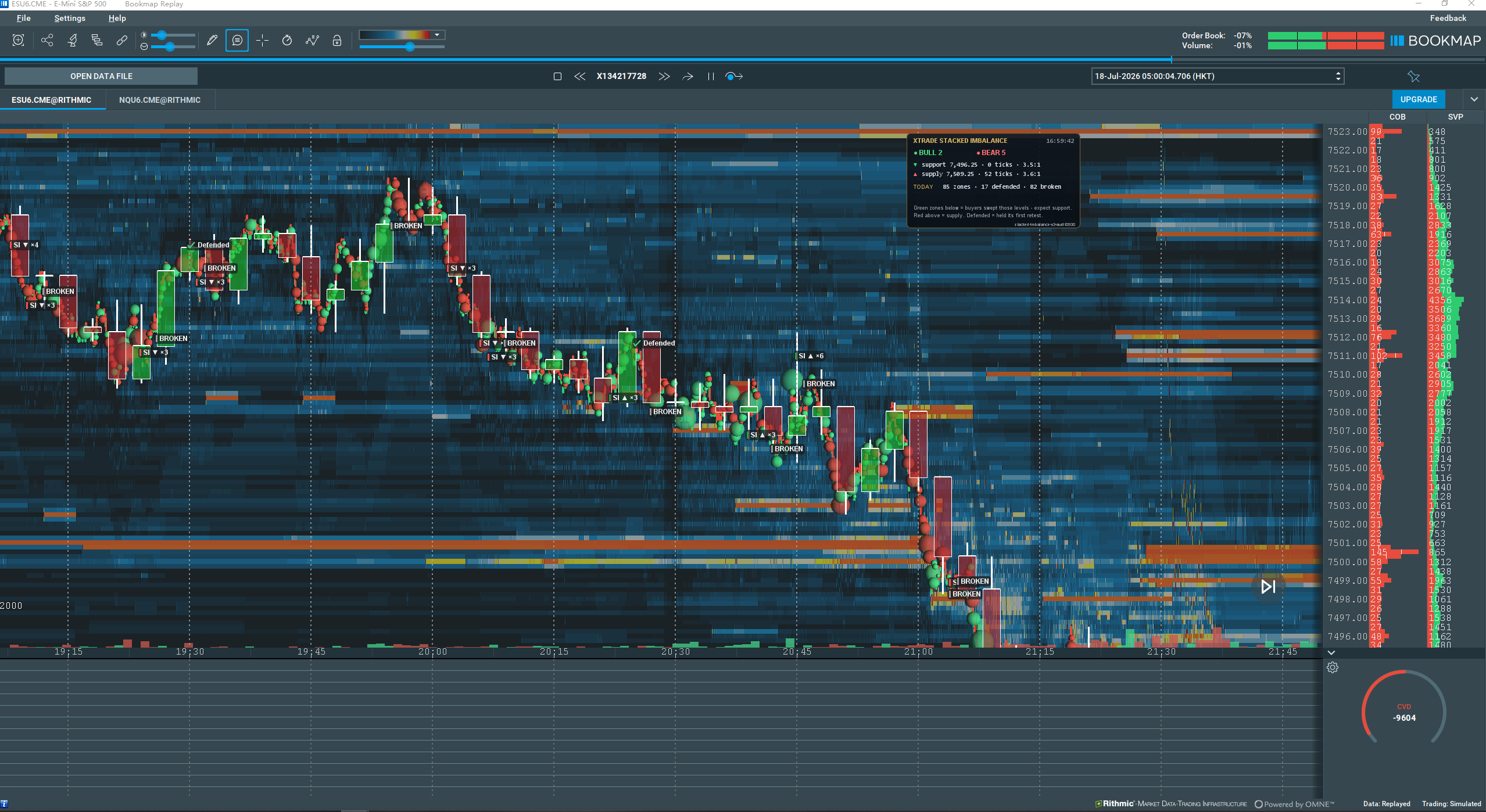Slow down replay with double-left arrows
Viewport: 1486px width, 812px height.
[x=580, y=76]
